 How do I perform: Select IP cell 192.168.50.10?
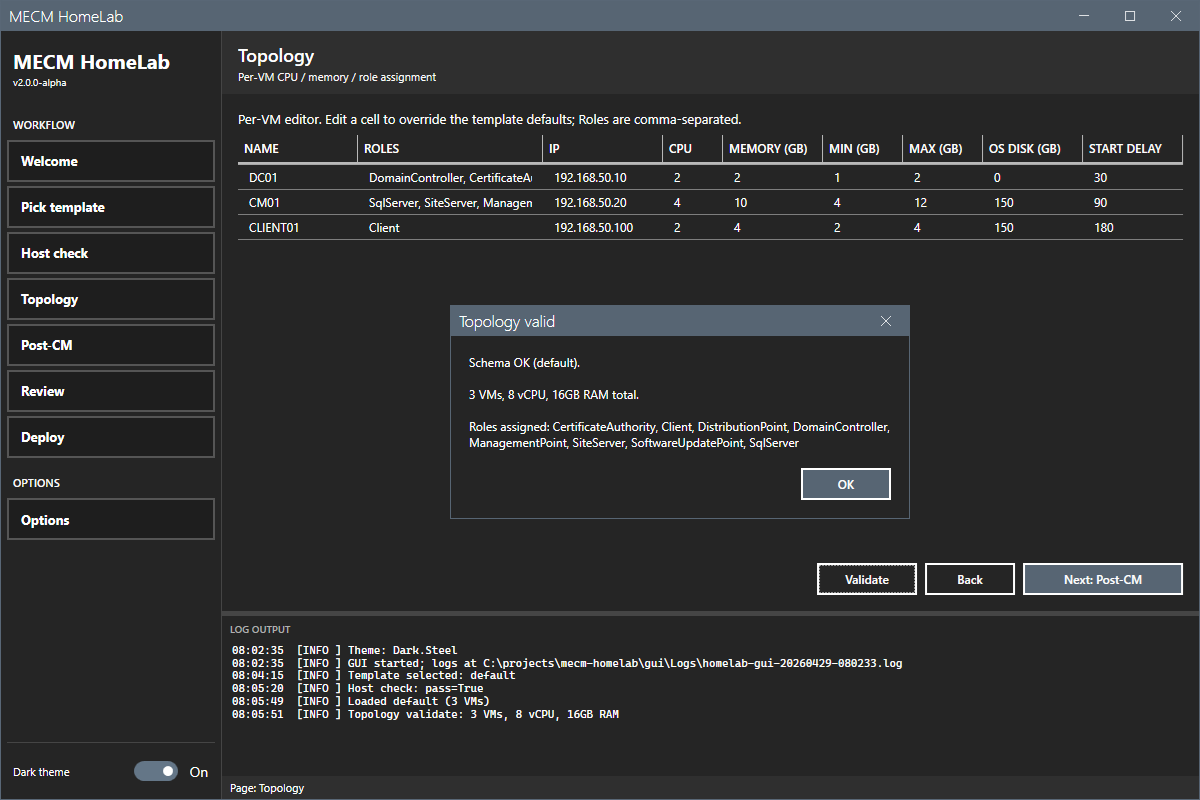(603, 177)
